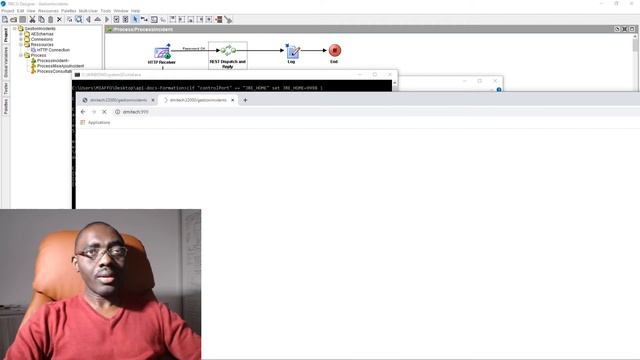Viewport: 640px width, 360px height.
Task: Select ProcessMiseAjourIncident in project tree
Action: 60,66
